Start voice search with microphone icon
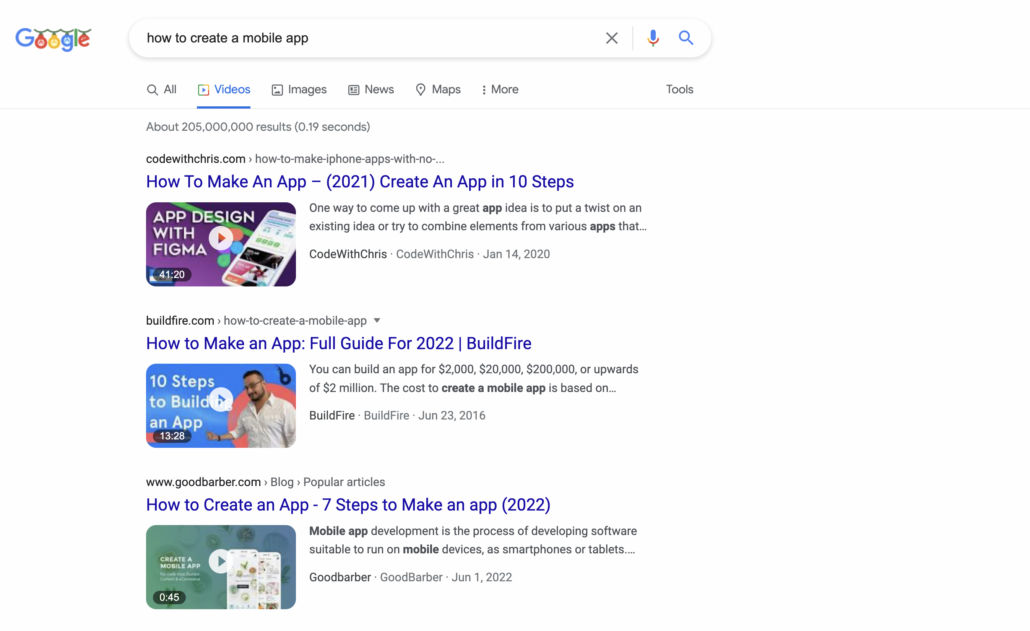 653,38
